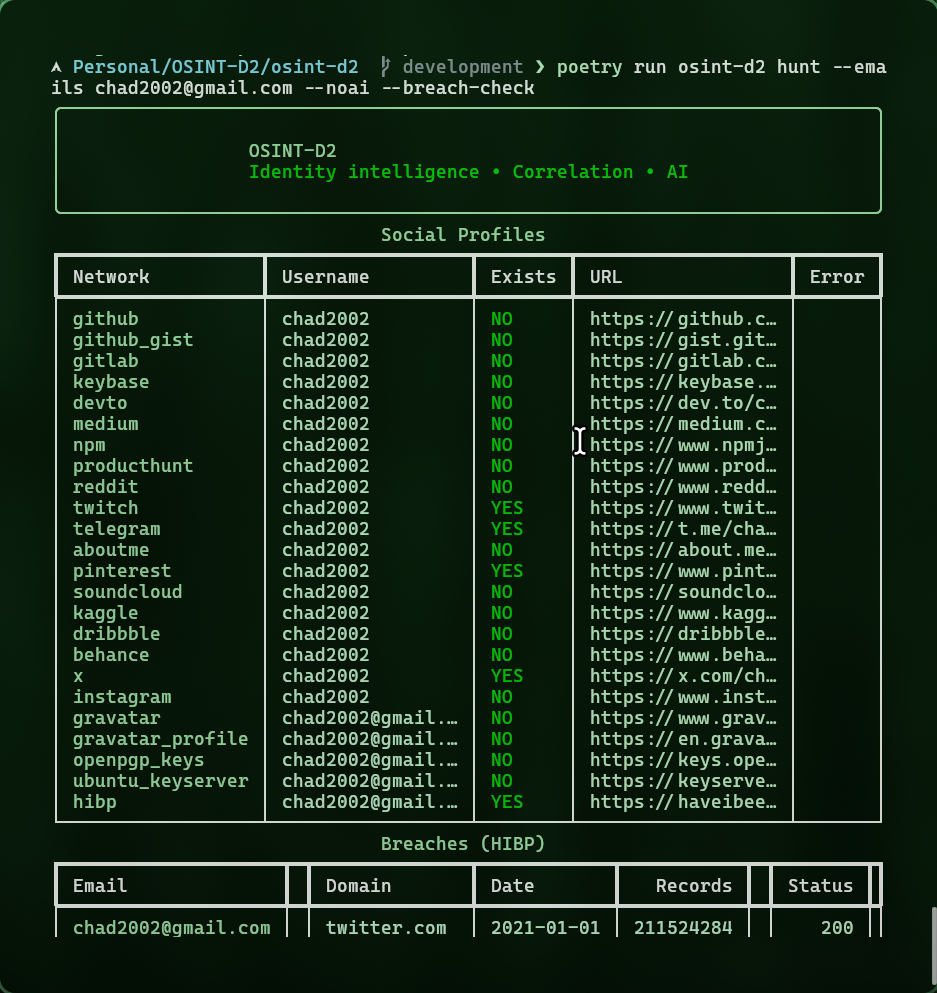937x993 pixels.
Task: Open the www.twit… URL link
Action: click(683, 508)
